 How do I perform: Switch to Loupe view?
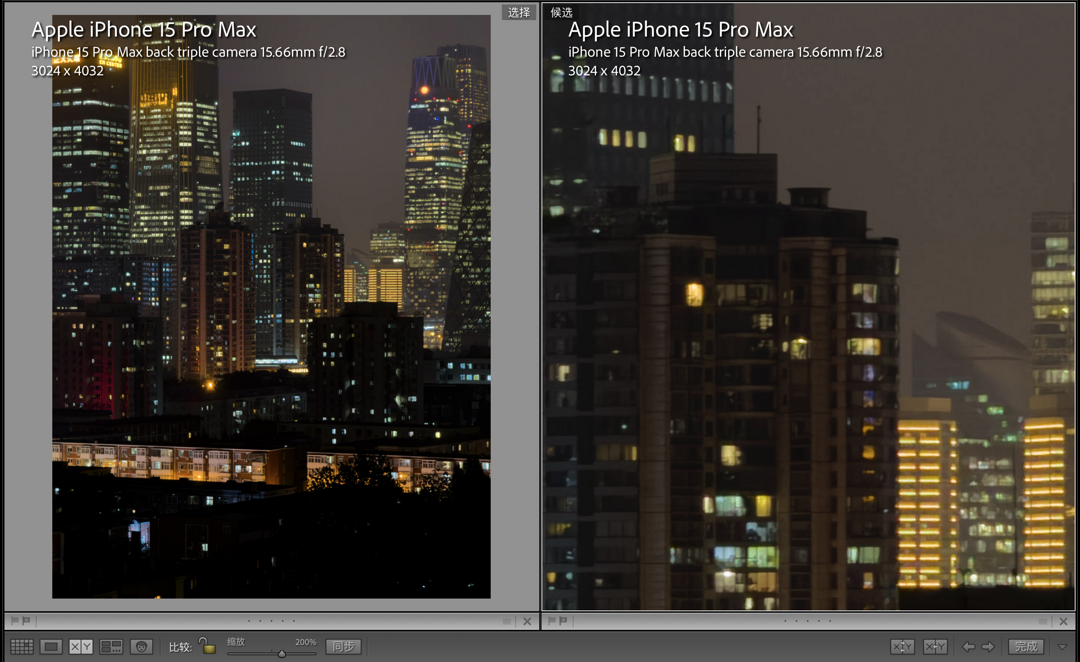point(51,647)
